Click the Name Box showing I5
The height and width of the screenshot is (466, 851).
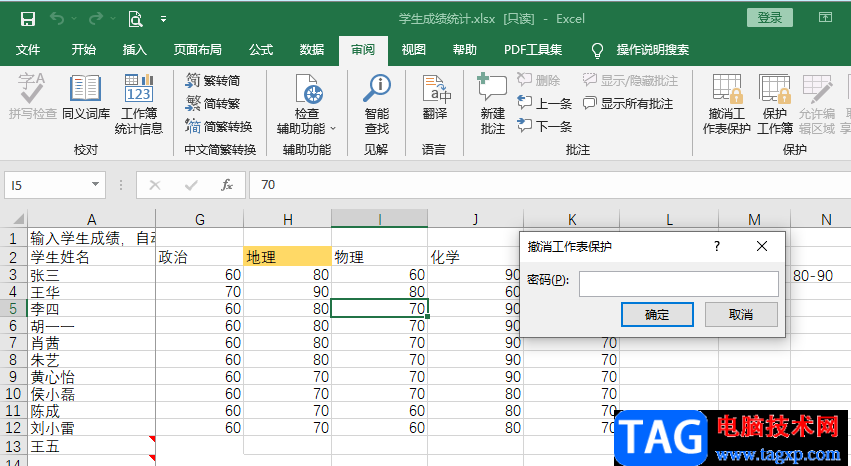pyautogui.click(x=48, y=185)
